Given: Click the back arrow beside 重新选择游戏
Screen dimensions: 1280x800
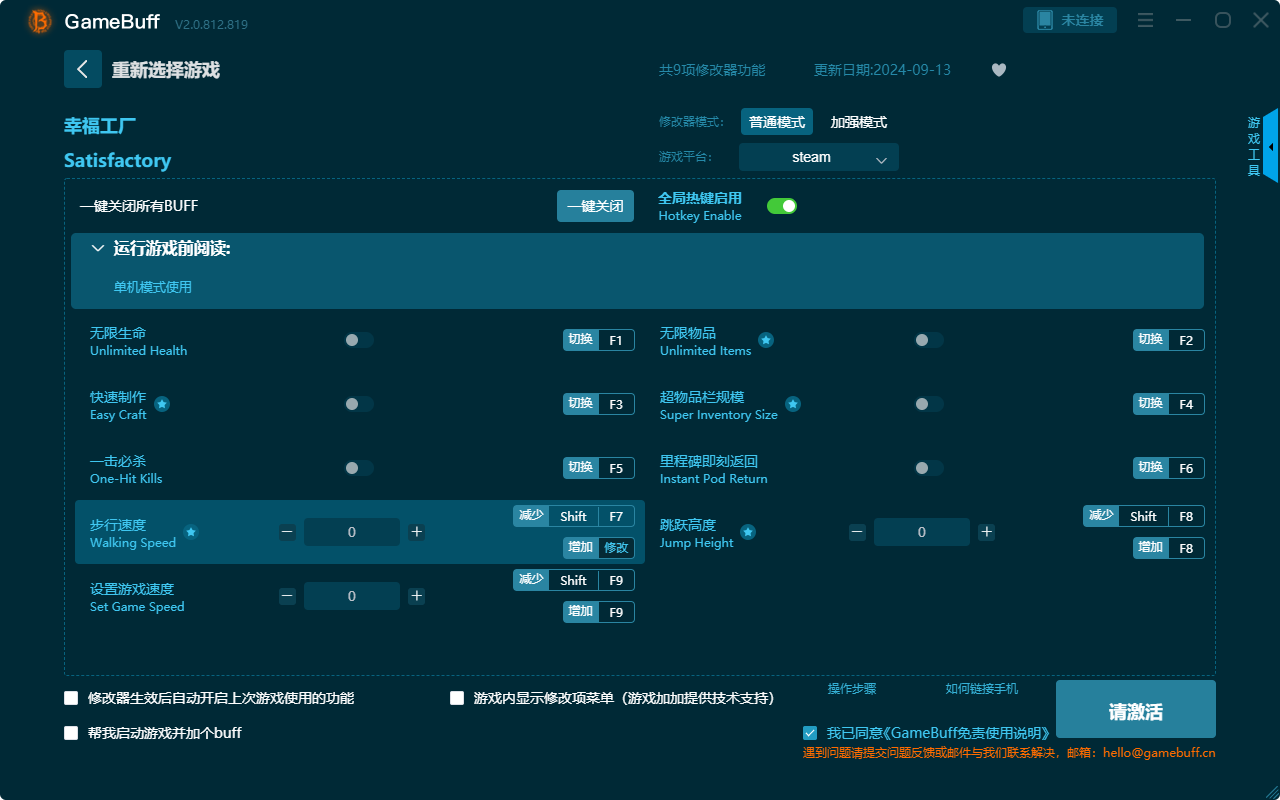Looking at the screenshot, I should coord(83,68).
